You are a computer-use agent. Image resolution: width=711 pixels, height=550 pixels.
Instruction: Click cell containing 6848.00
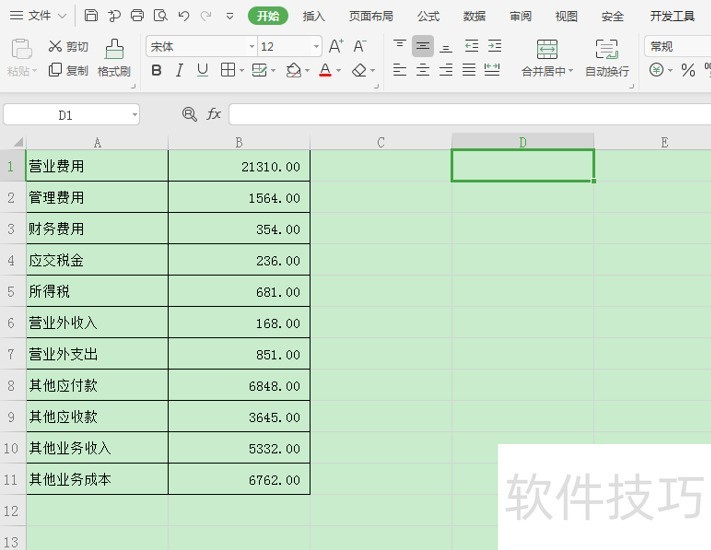coord(239,385)
